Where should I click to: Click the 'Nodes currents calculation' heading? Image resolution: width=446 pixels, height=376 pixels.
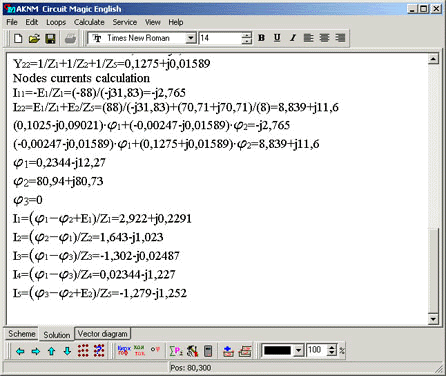(81, 78)
